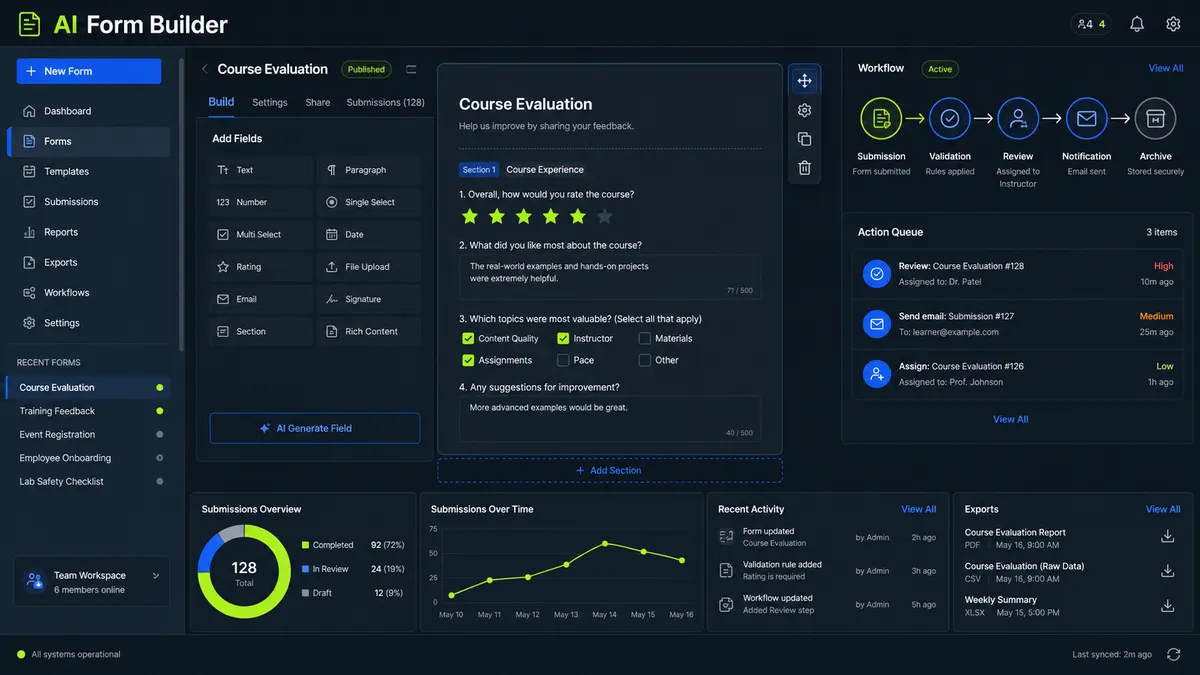Create a New Form
This screenshot has height=675, width=1200.
point(88,71)
